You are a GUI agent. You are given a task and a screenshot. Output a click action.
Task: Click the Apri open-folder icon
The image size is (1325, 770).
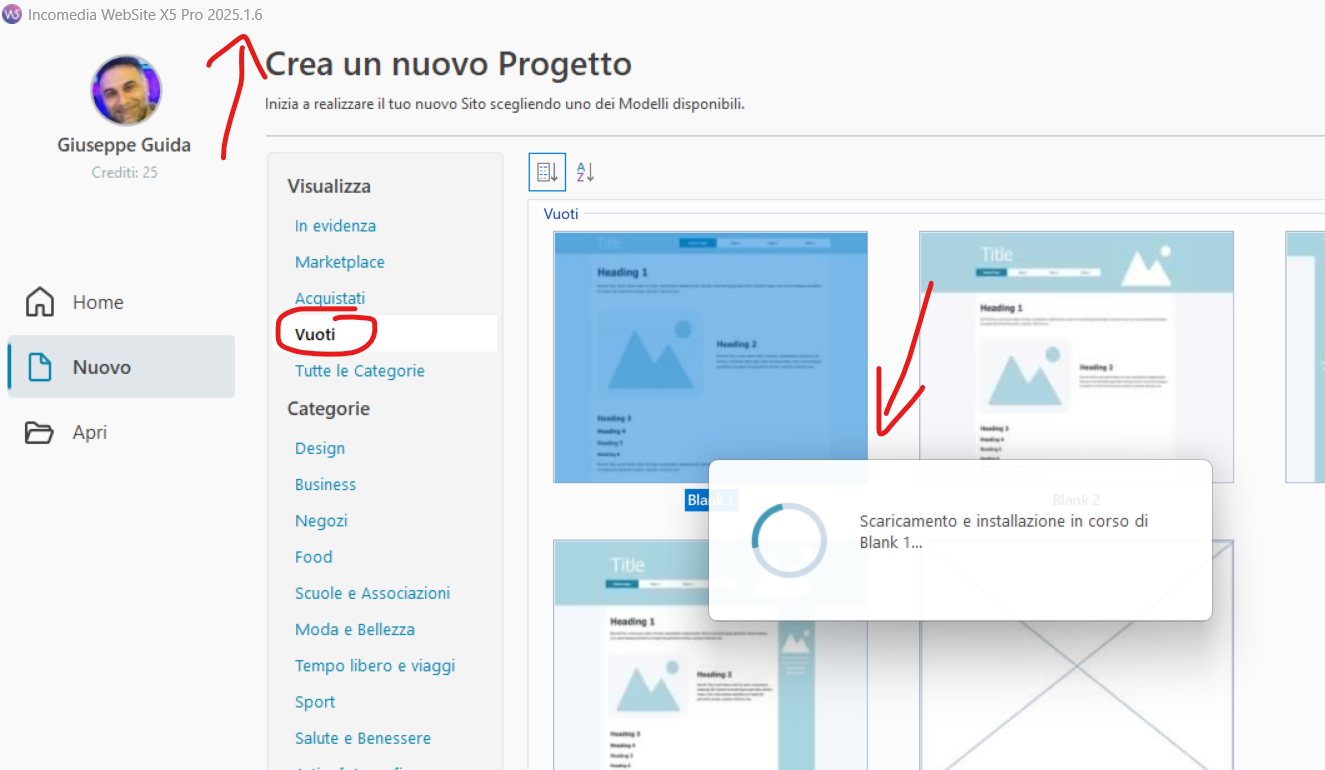coord(39,432)
